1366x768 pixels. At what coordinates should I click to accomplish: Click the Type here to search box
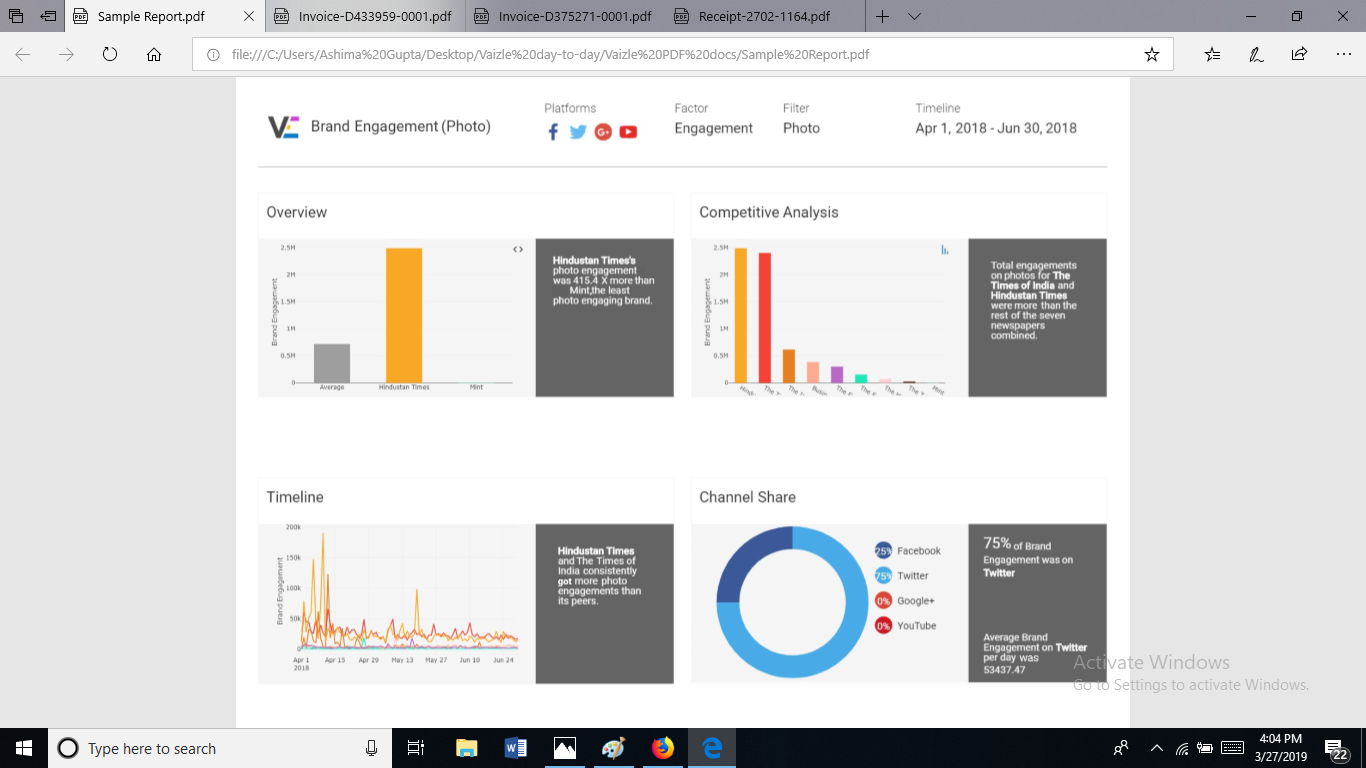pyautogui.click(x=220, y=748)
